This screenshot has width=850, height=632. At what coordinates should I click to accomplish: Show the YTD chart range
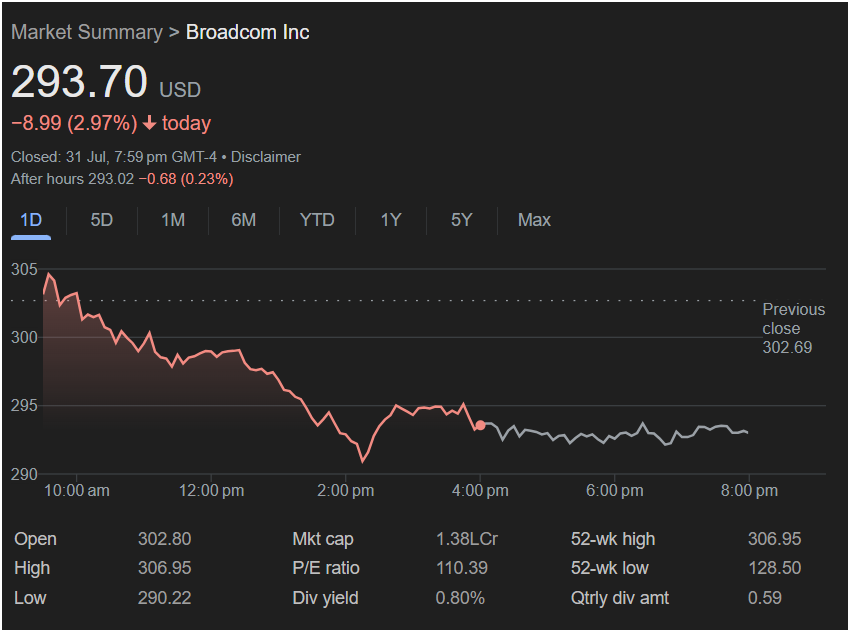tap(317, 220)
